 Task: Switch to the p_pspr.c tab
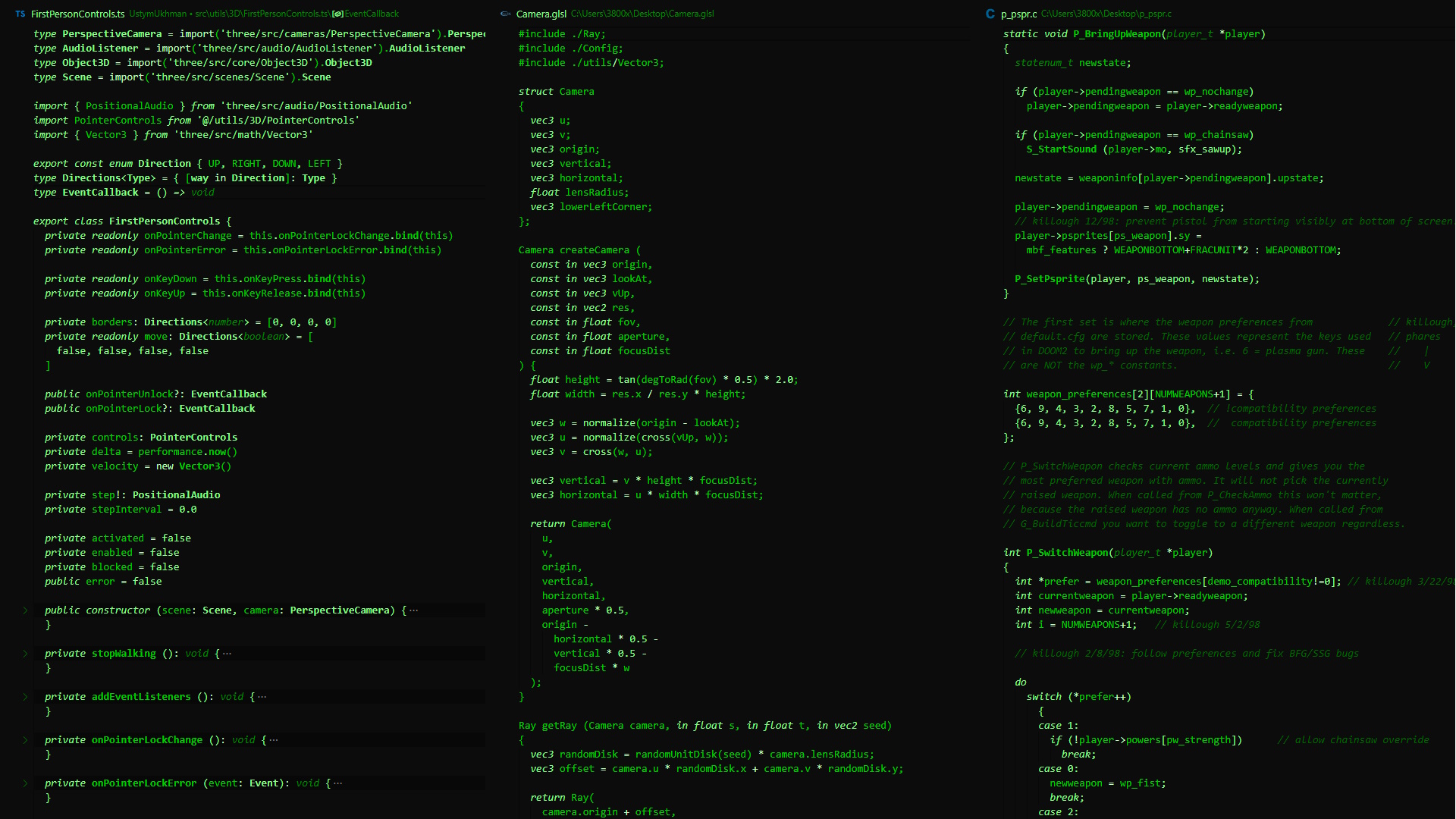click(x=1018, y=14)
